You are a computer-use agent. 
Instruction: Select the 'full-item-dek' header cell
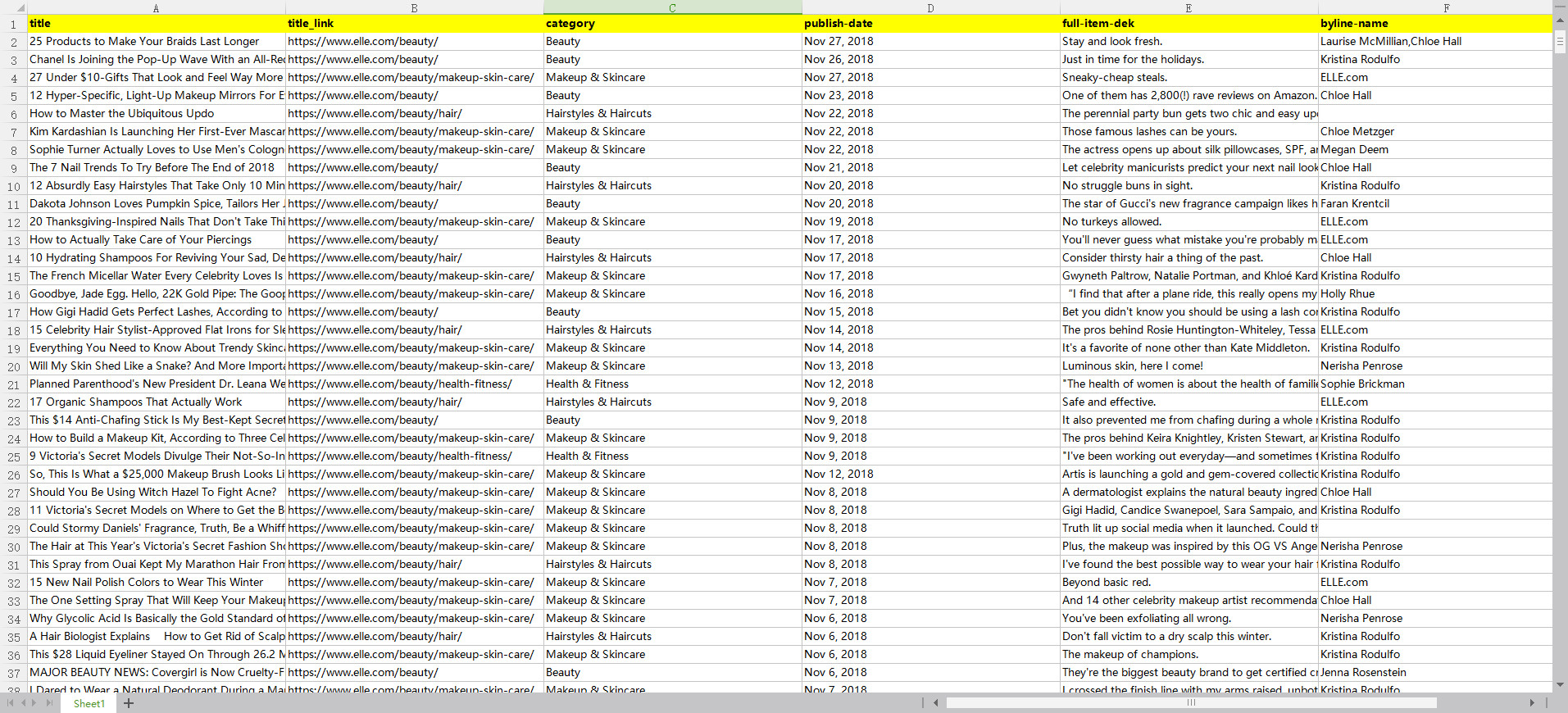pyautogui.click(x=1189, y=24)
